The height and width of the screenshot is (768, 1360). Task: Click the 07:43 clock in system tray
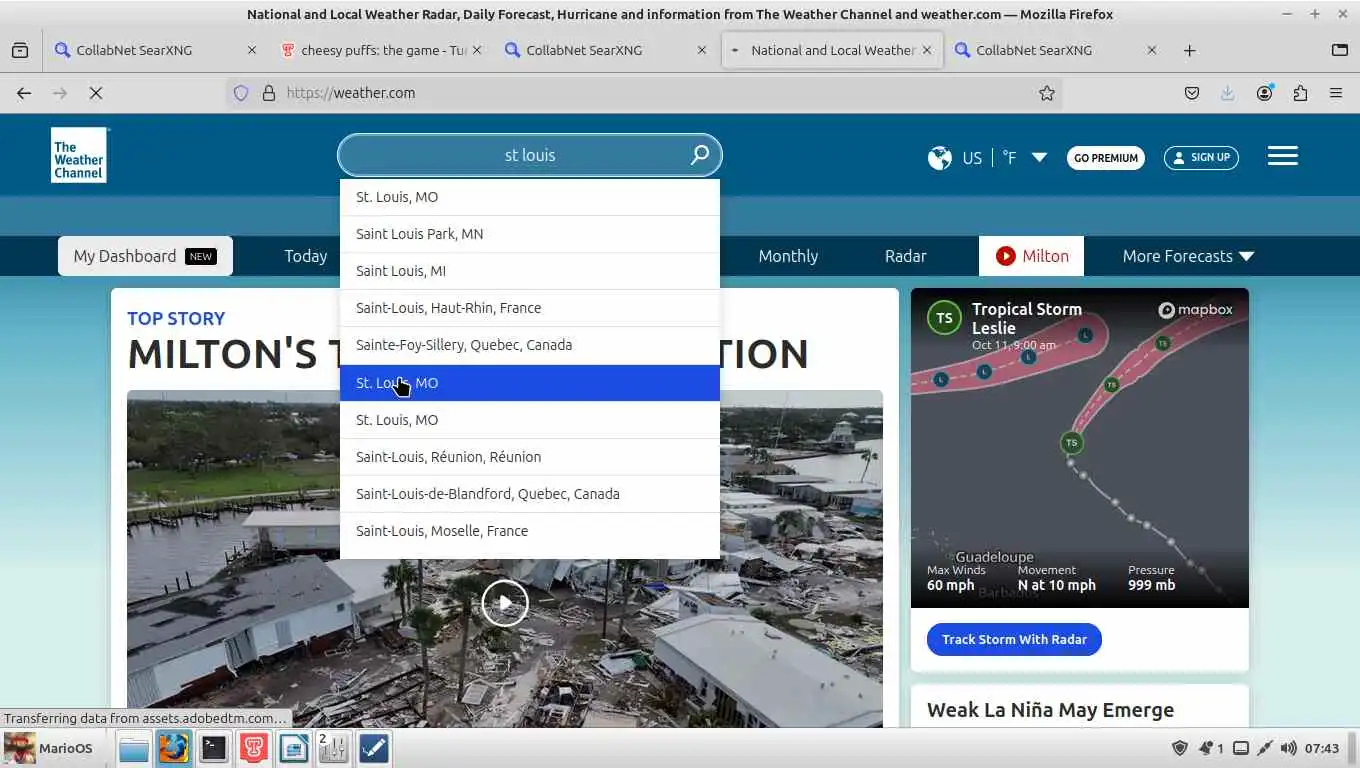click(x=1322, y=748)
